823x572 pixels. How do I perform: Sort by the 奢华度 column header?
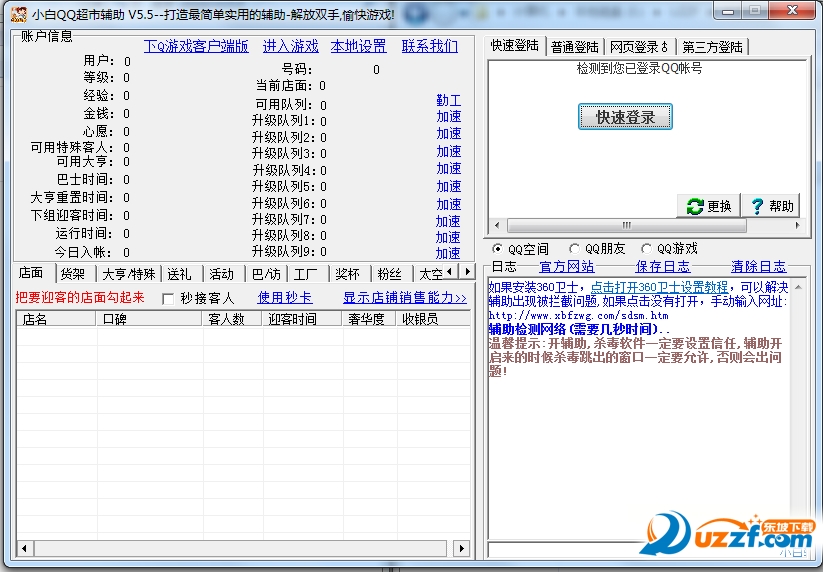368,319
